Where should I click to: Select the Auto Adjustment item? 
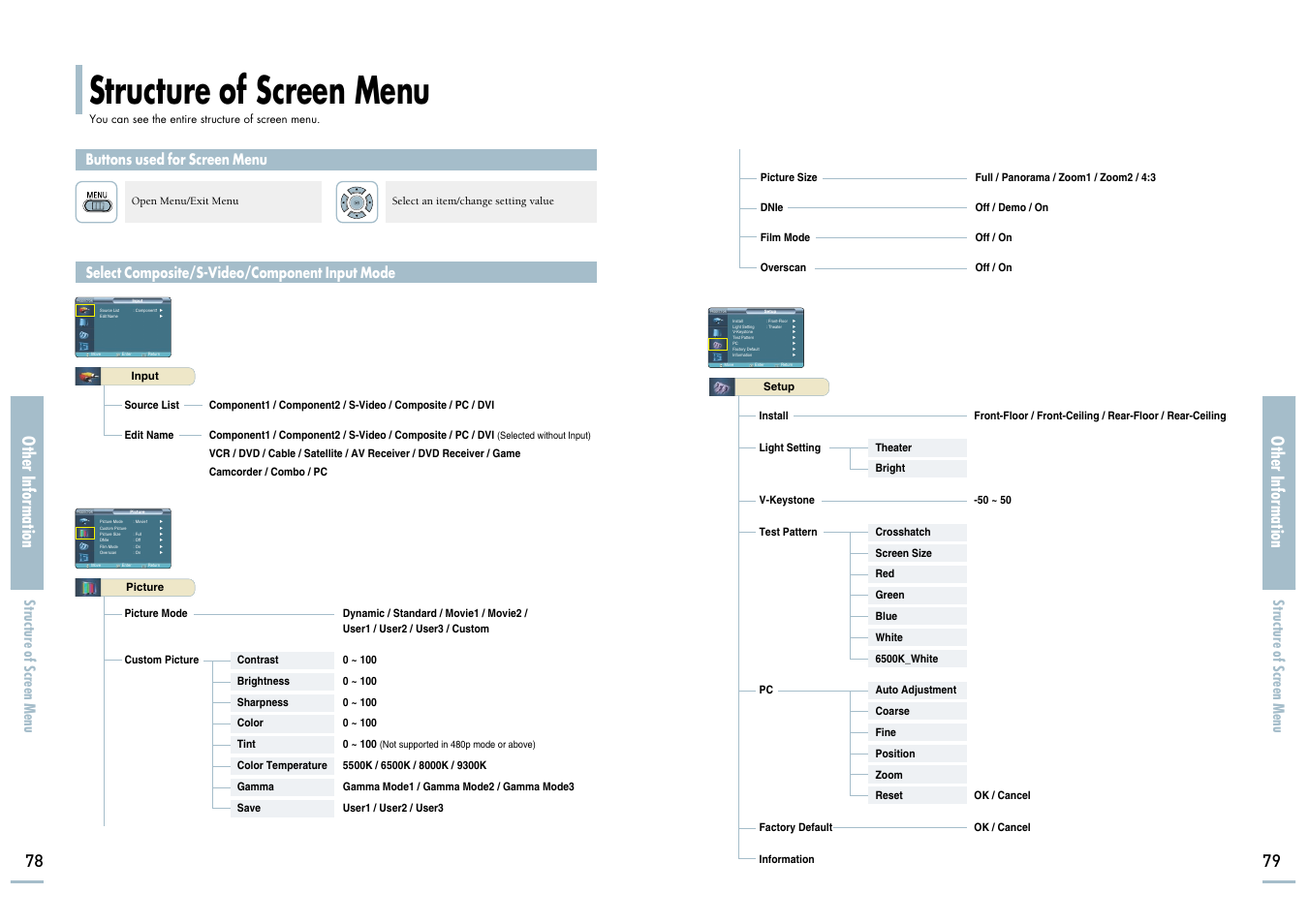pos(918,691)
